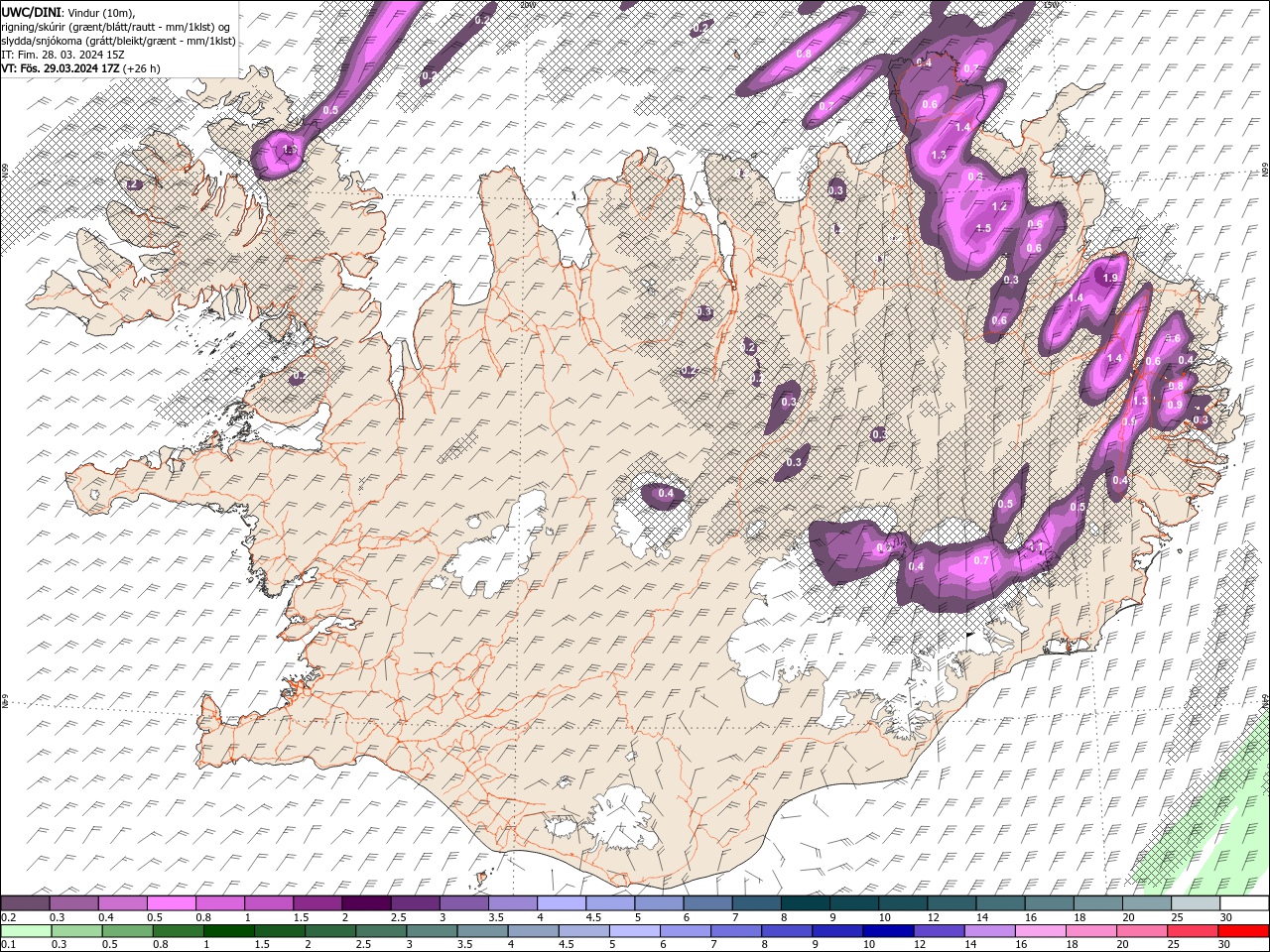Select the white swatch labeled 30 in the upper row
The height and width of the screenshot is (952, 1270).
pyautogui.click(x=1244, y=903)
